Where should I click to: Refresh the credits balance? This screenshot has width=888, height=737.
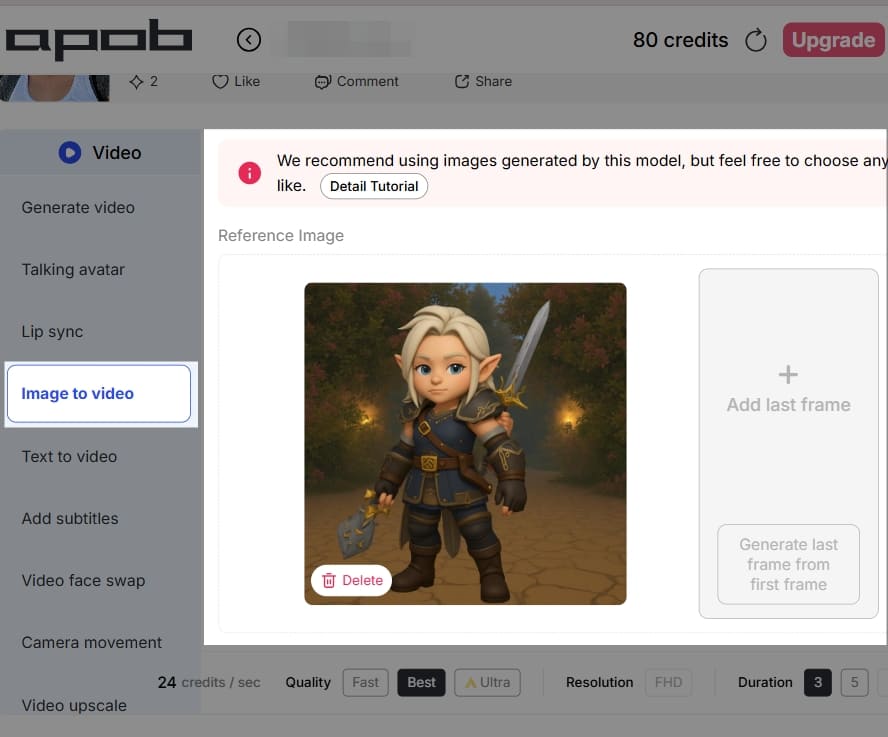[x=756, y=40]
